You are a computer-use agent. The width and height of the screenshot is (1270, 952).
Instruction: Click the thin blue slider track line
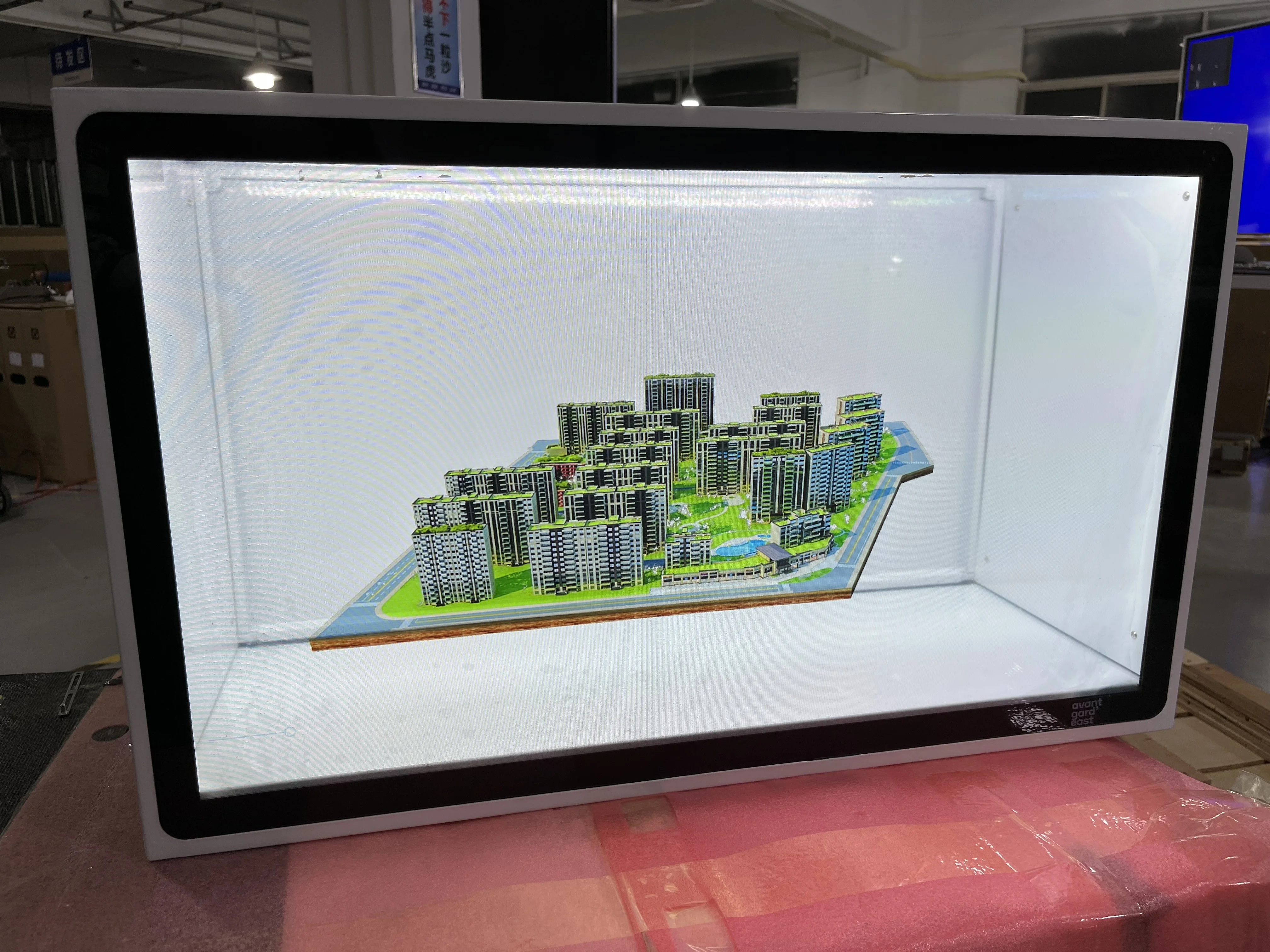pyautogui.click(x=247, y=736)
